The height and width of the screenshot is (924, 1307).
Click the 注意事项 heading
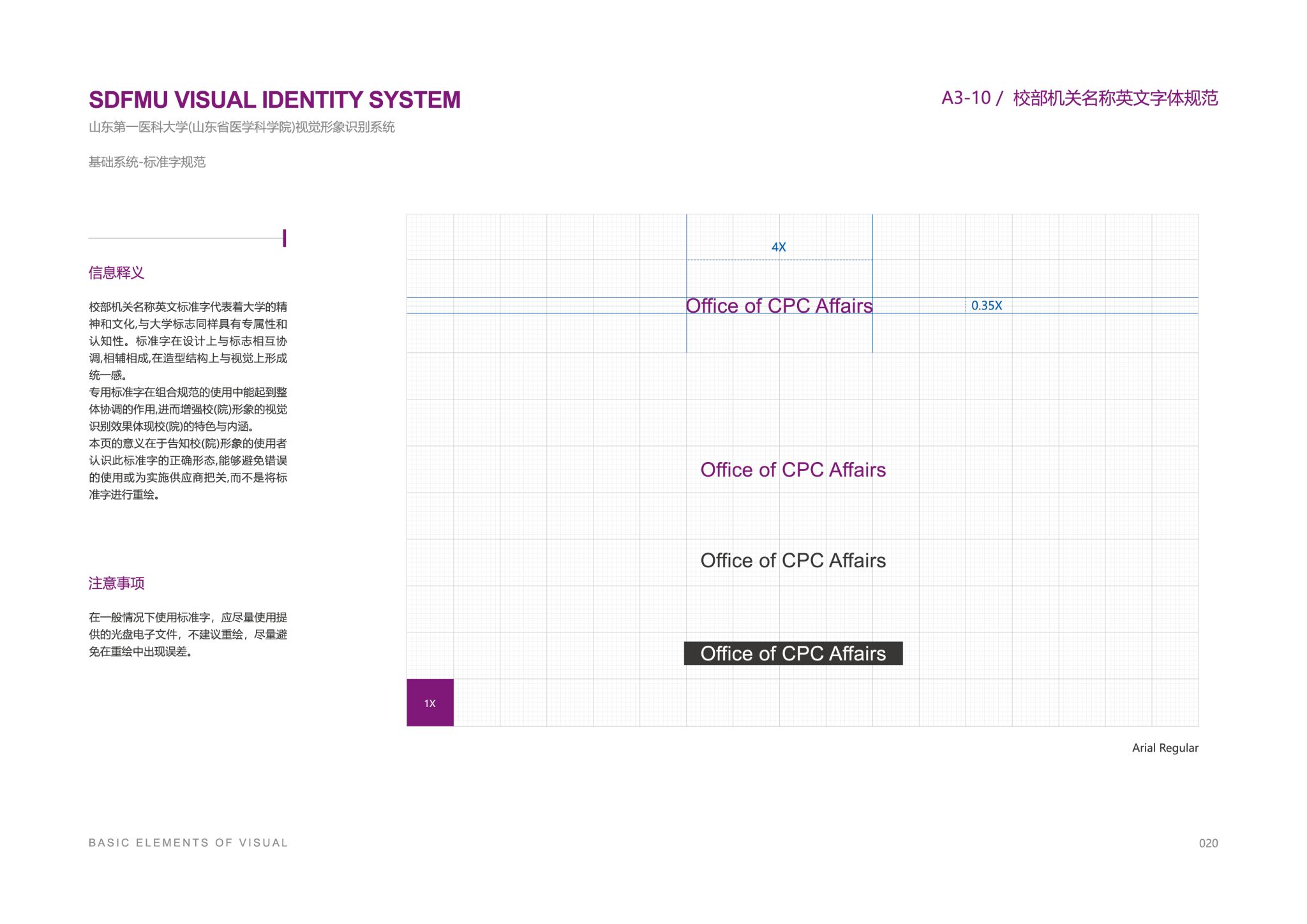click(116, 583)
